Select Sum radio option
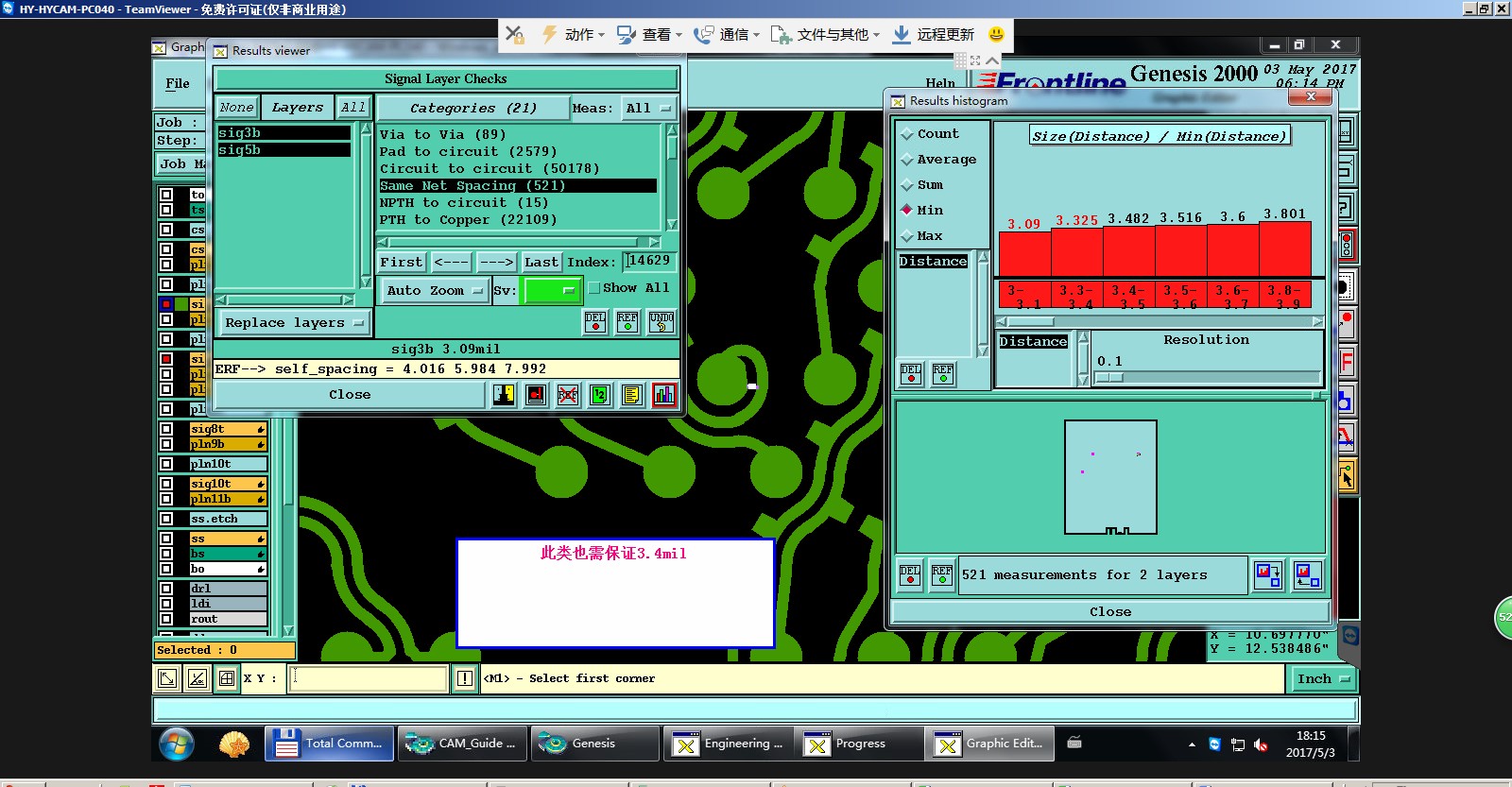The height and width of the screenshot is (787, 1512). [x=907, y=185]
